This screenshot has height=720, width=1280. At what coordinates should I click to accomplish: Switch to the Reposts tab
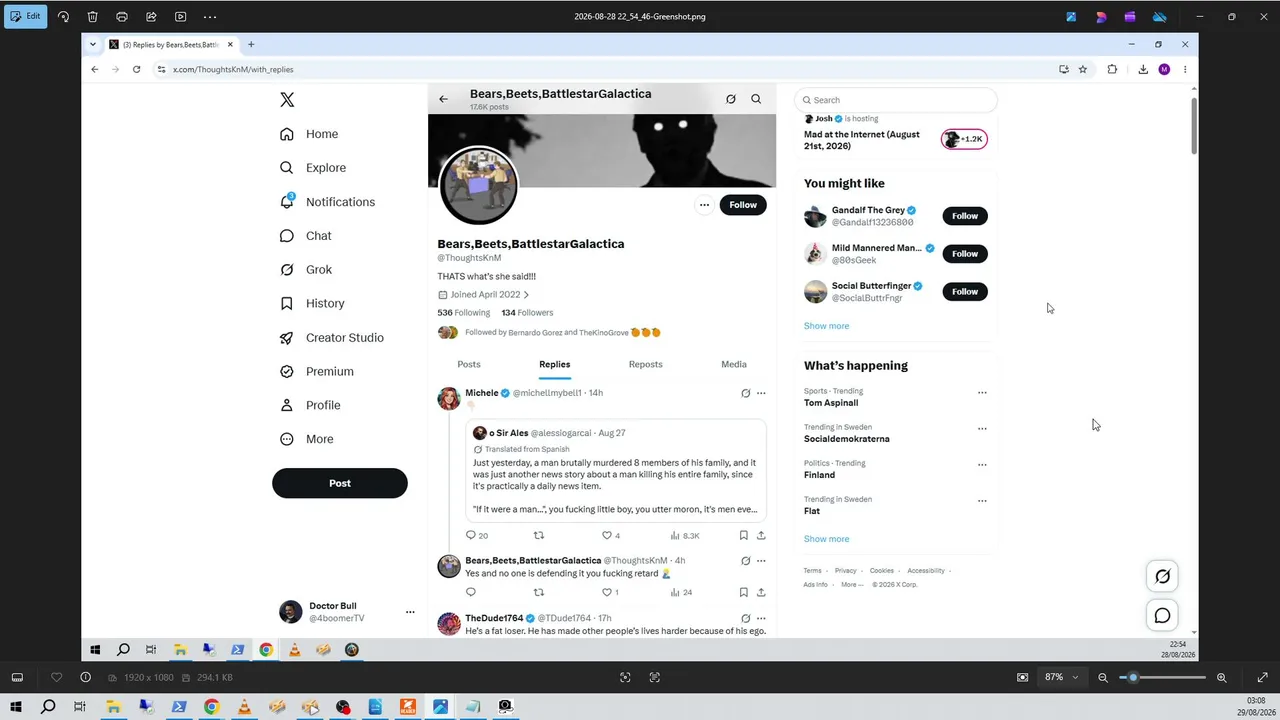646,364
